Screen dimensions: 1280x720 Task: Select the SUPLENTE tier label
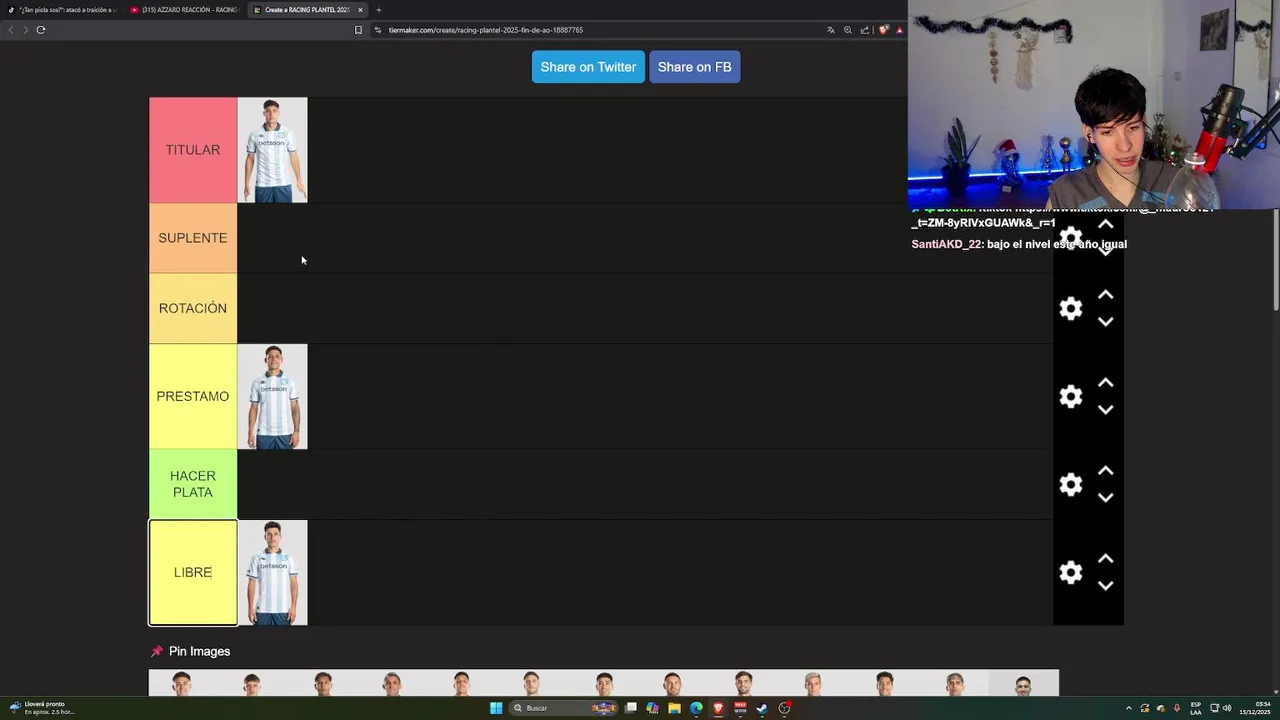pyautogui.click(x=193, y=238)
